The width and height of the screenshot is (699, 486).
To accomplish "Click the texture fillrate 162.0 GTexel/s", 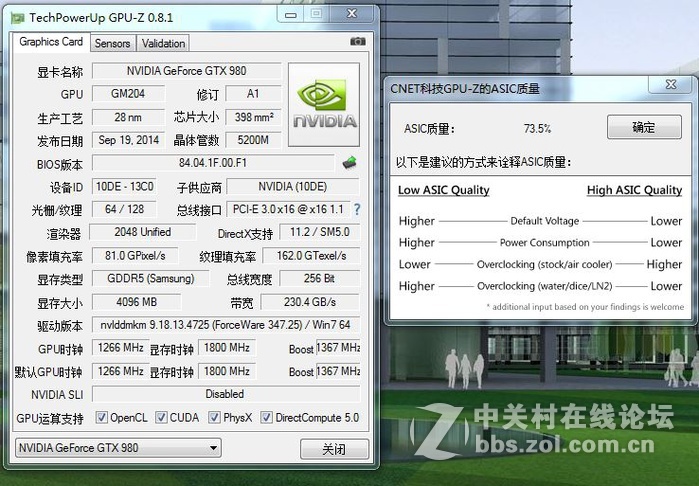I will (x=311, y=255).
